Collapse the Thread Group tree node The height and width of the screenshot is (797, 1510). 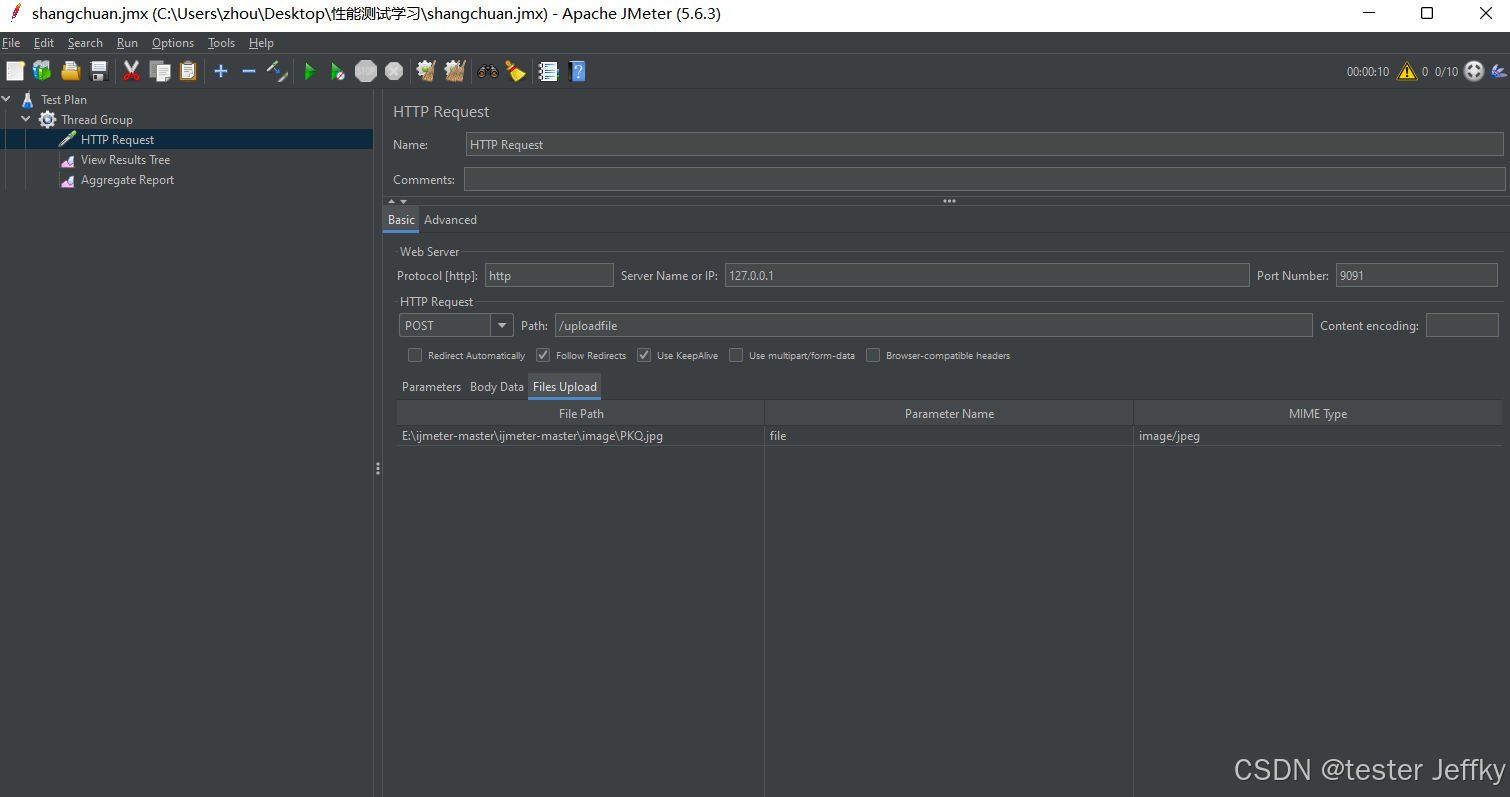click(x=26, y=119)
